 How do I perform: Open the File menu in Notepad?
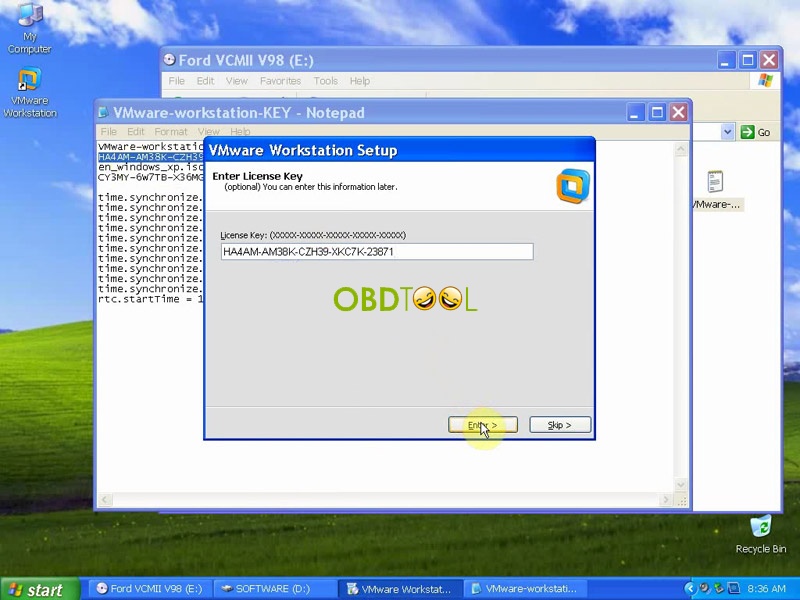coord(108,131)
